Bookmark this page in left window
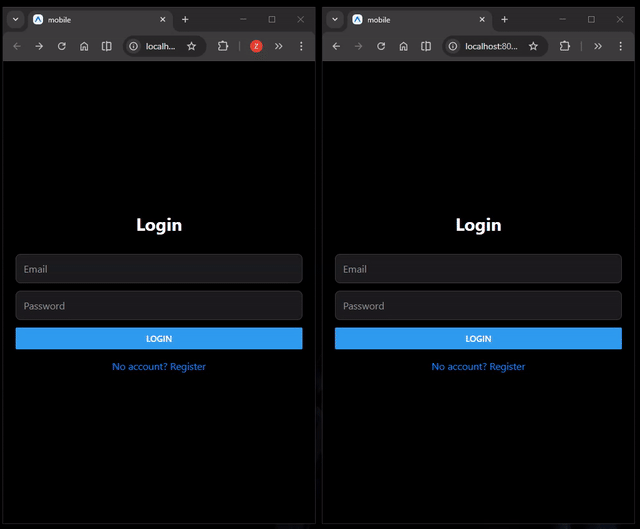The height and width of the screenshot is (529, 640). tap(191, 46)
